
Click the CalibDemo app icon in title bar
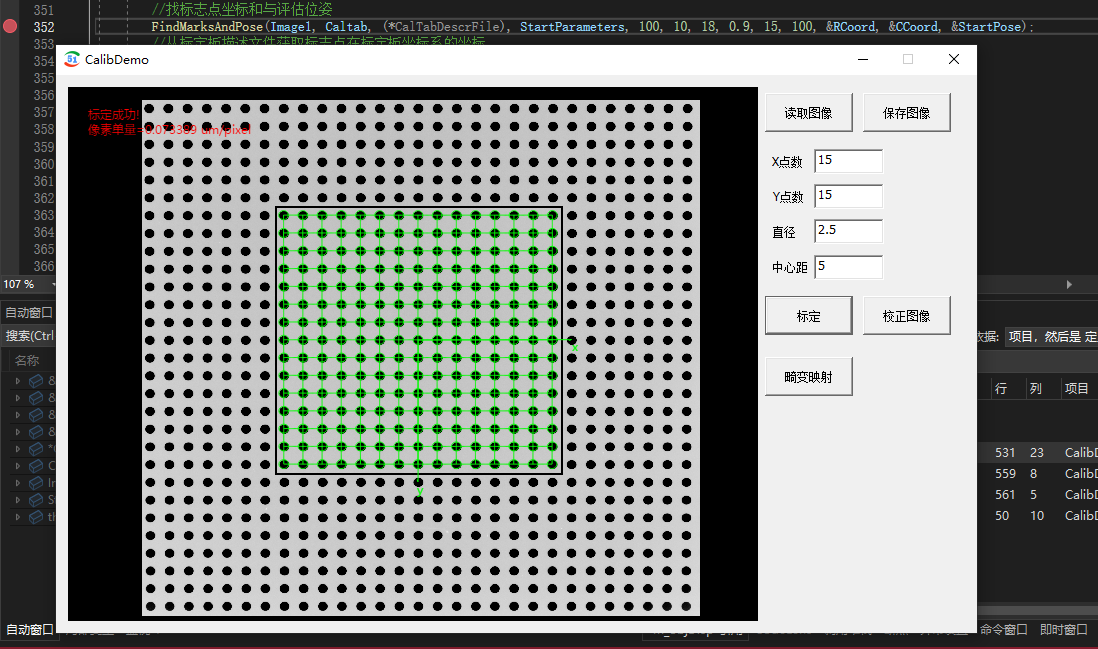[x=71, y=60]
